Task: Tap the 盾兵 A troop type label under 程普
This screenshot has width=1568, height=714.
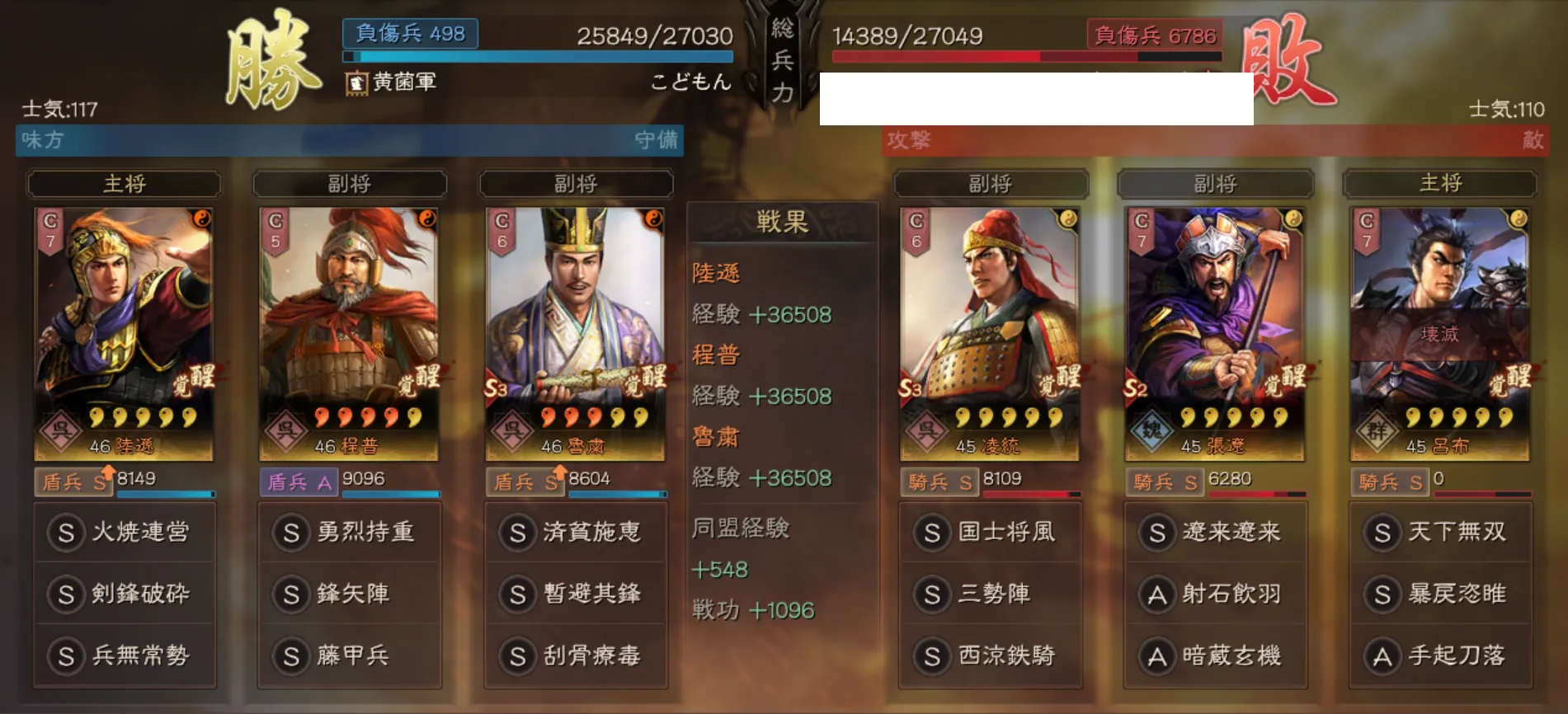Action: click(x=299, y=481)
